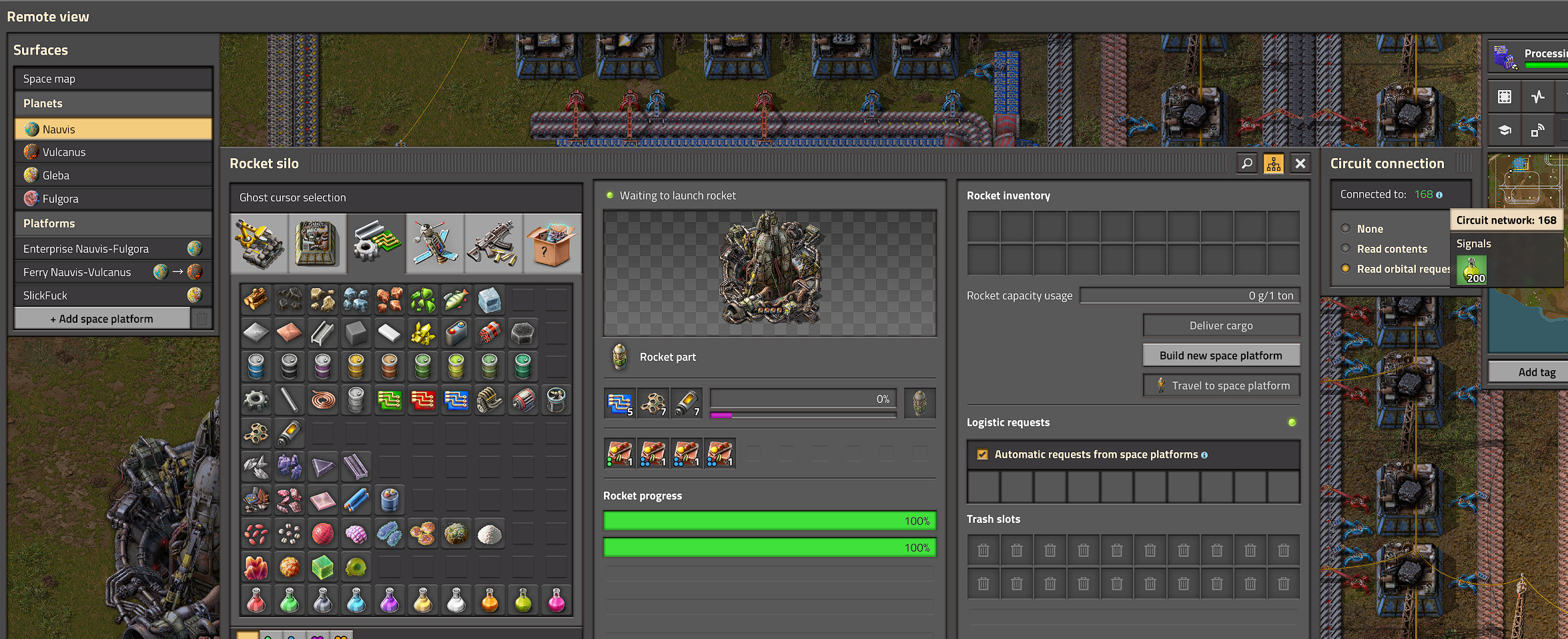Image resolution: width=1568 pixels, height=639 pixels.
Task: Go to the Space map
Action: pyautogui.click(x=113, y=79)
